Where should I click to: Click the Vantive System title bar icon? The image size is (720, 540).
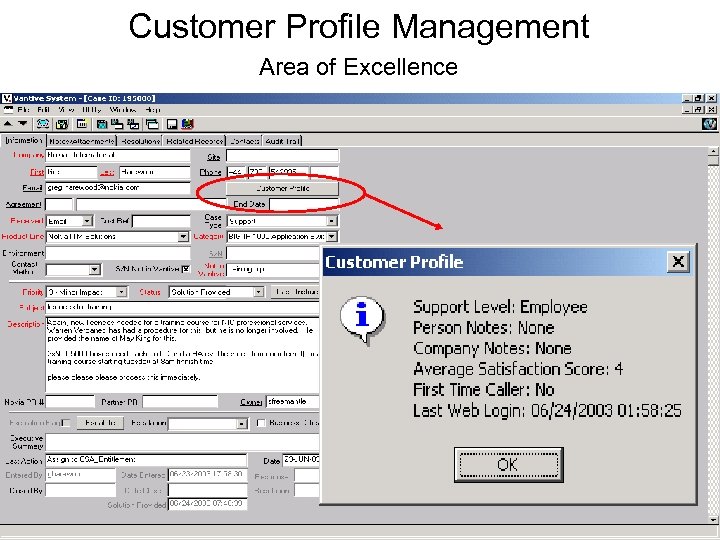(6, 98)
